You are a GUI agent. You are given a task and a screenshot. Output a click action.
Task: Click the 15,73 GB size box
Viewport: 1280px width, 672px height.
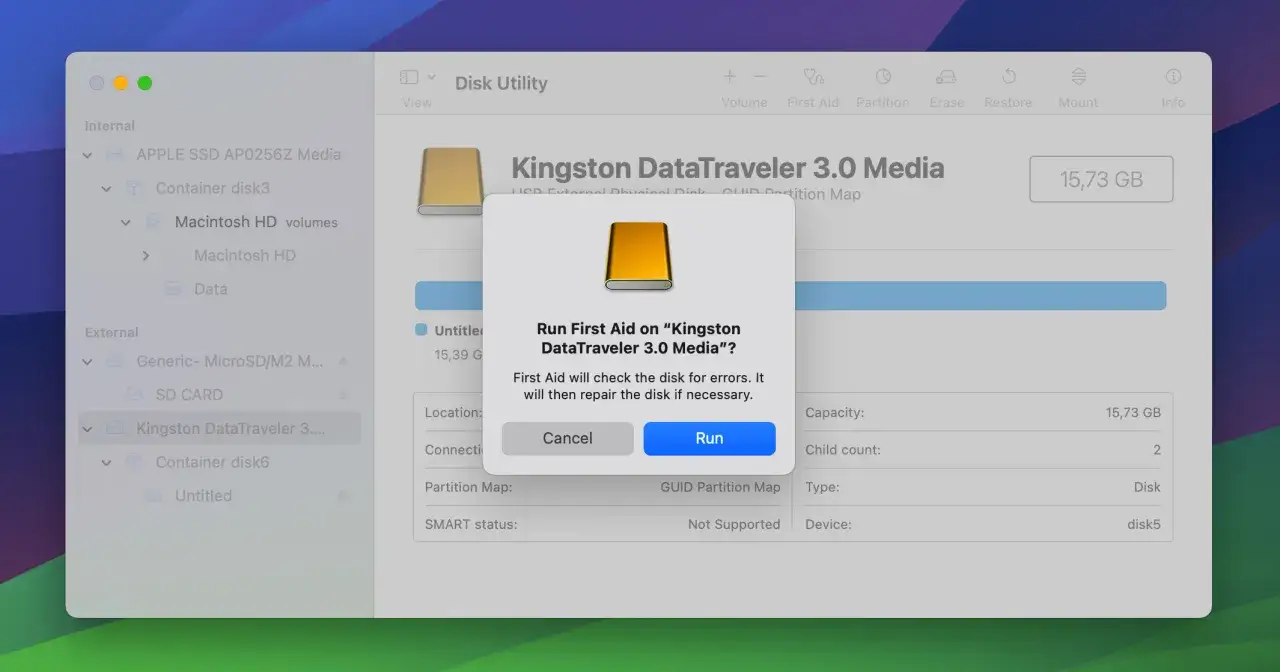point(1101,180)
